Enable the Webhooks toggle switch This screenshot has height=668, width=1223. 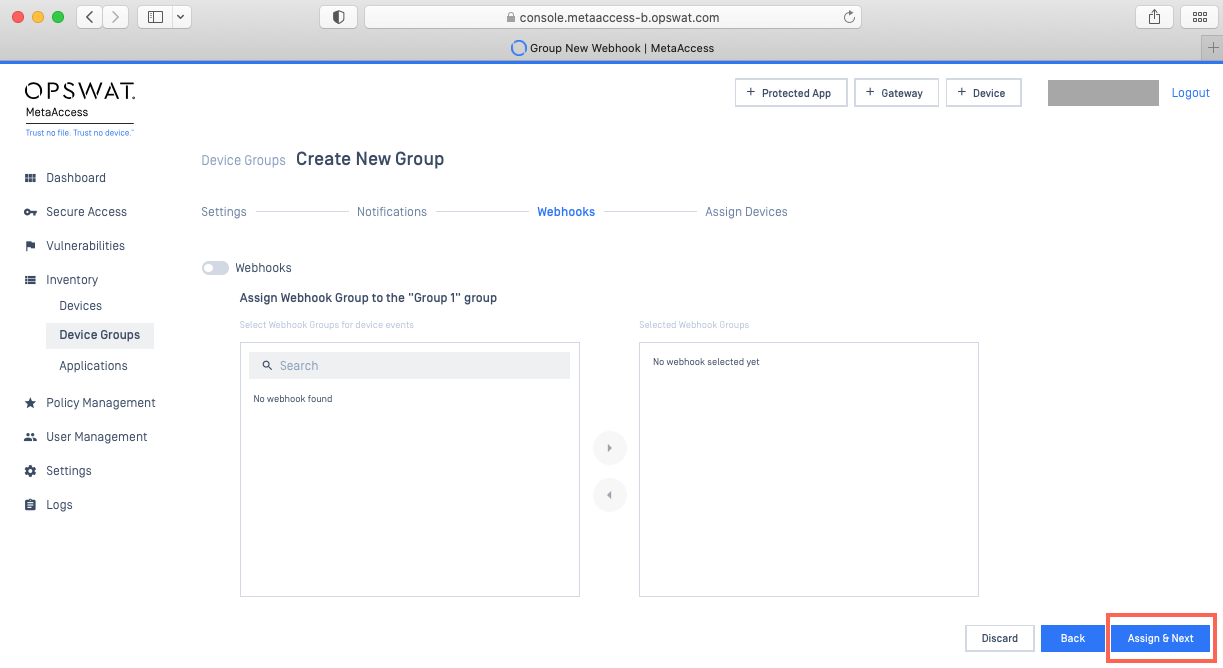(215, 268)
